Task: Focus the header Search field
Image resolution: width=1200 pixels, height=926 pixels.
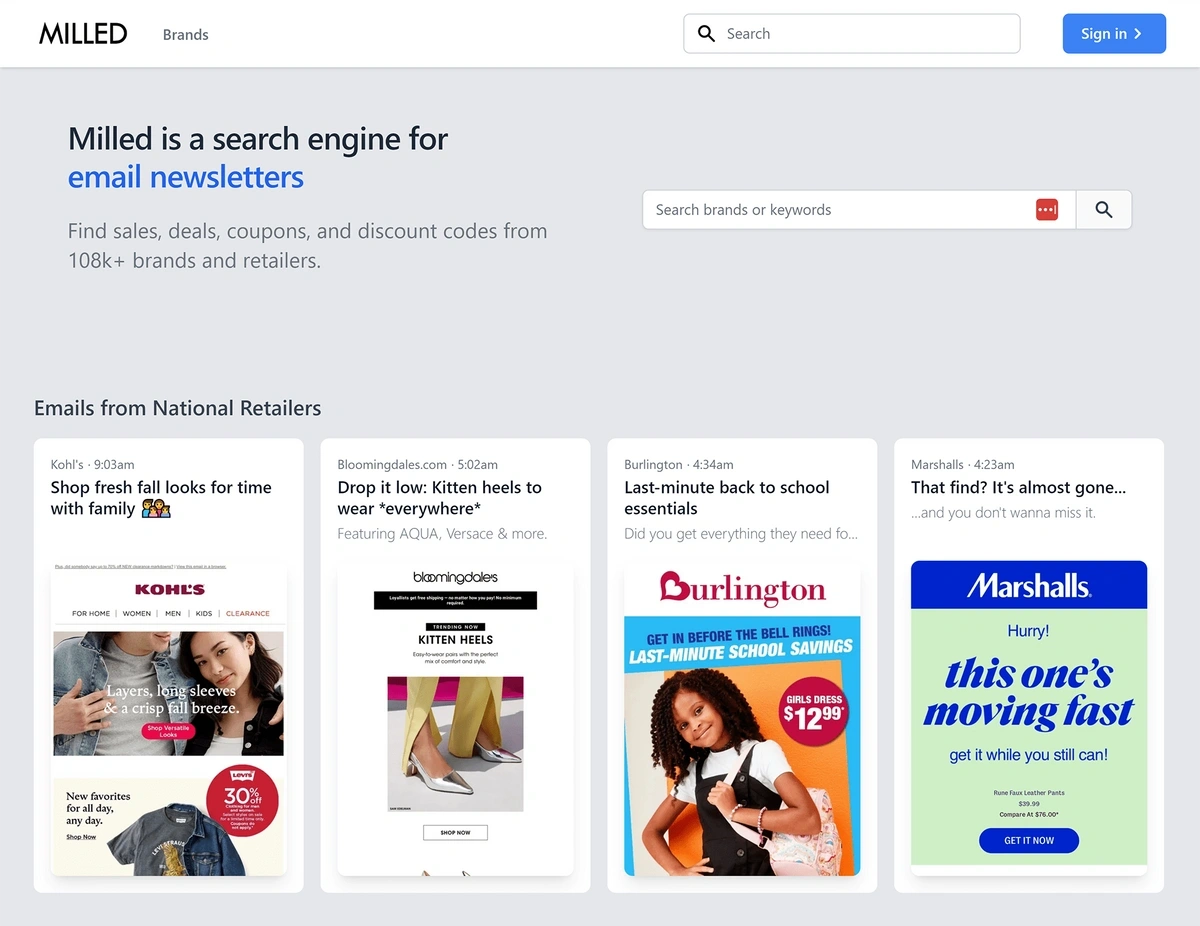Action: (852, 34)
